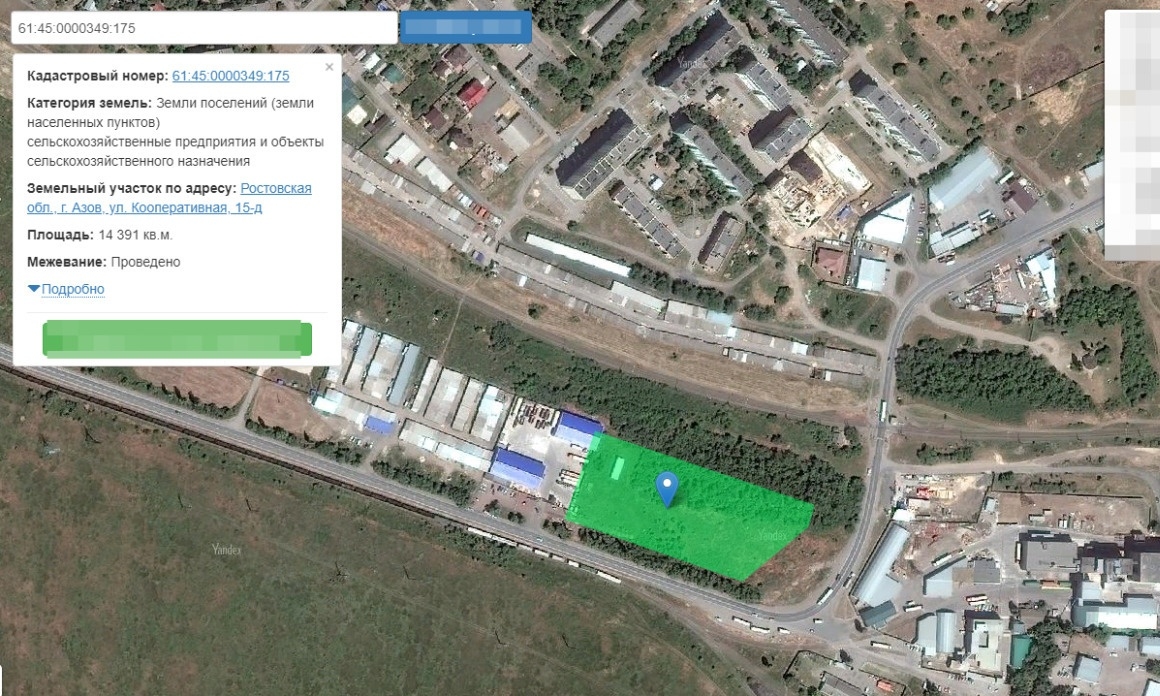The height and width of the screenshot is (696, 1160).
Task: Expand the Подробно details section
Action: [x=66, y=289]
